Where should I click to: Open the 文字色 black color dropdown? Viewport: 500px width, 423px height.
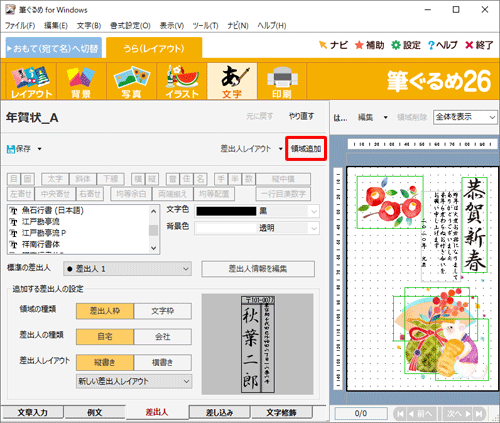(314, 211)
